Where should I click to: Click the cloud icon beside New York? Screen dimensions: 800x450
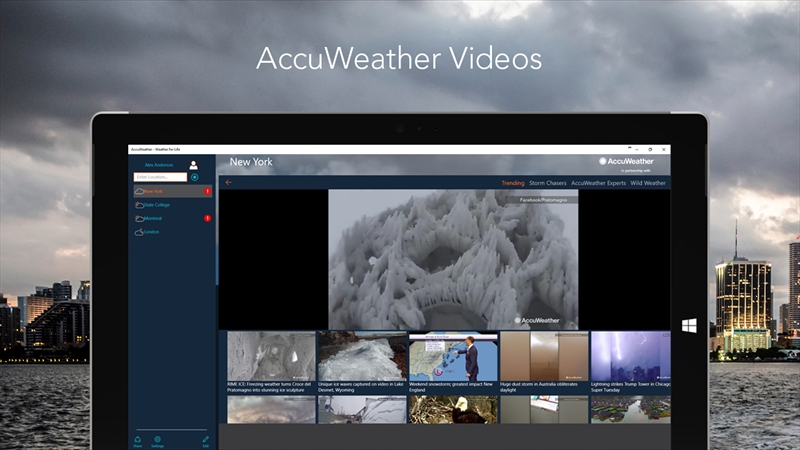(139, 191)
